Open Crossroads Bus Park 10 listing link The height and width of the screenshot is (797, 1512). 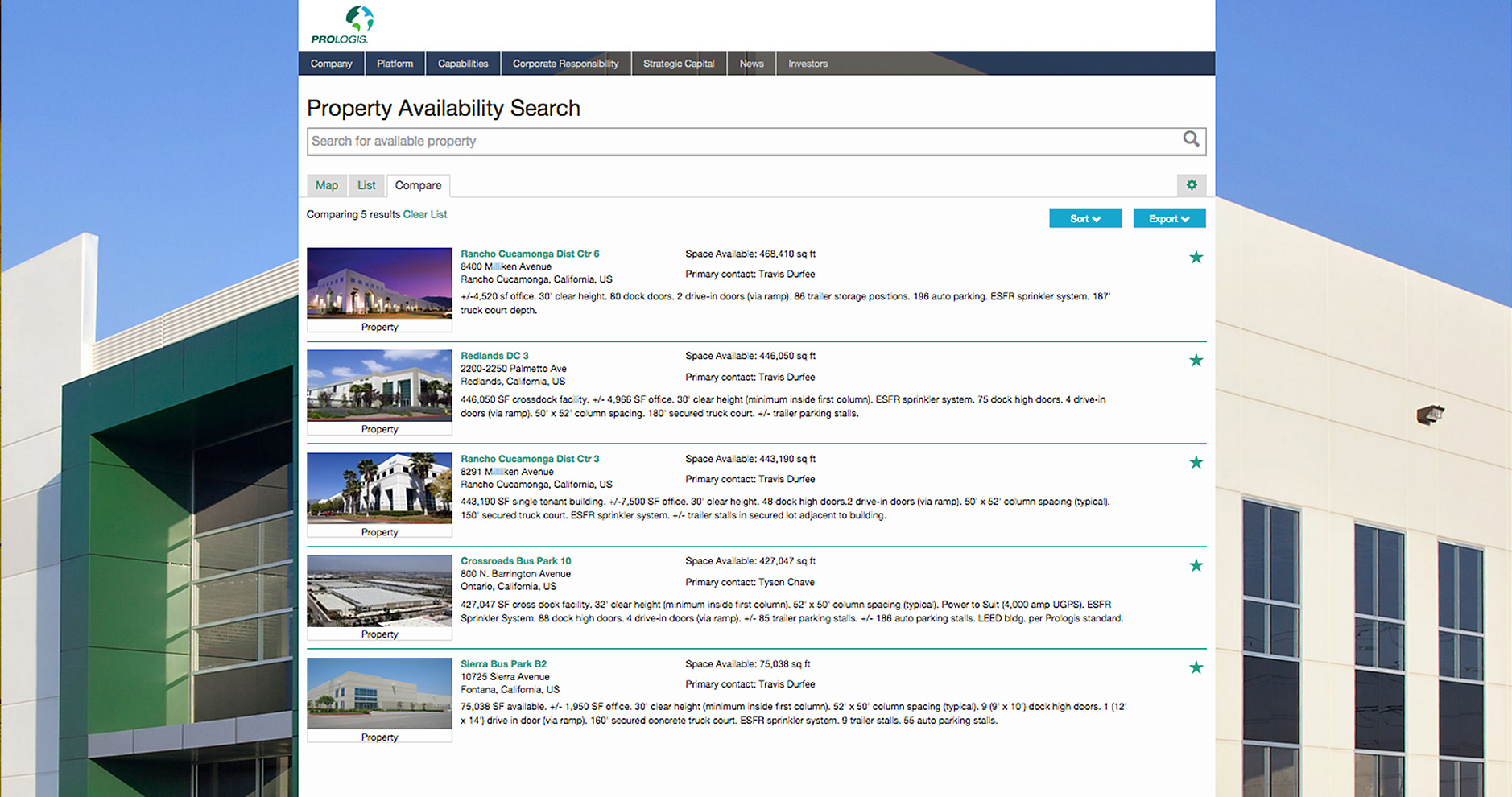click(x=515, y=561)
